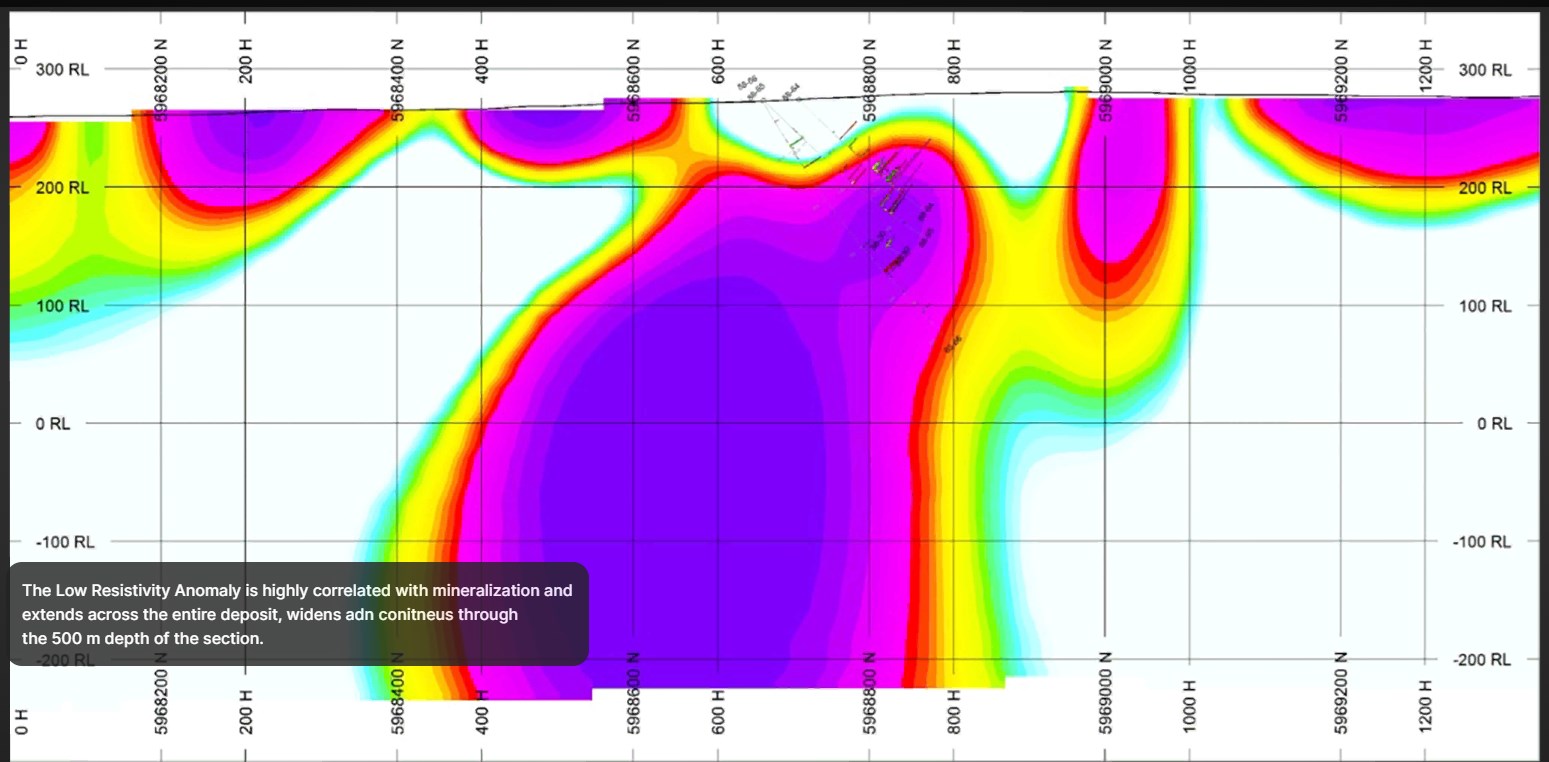Screen dimensions: 1549x762
Task: Click the 0 RL label on right axis
Action: [x=1494, y=424]
